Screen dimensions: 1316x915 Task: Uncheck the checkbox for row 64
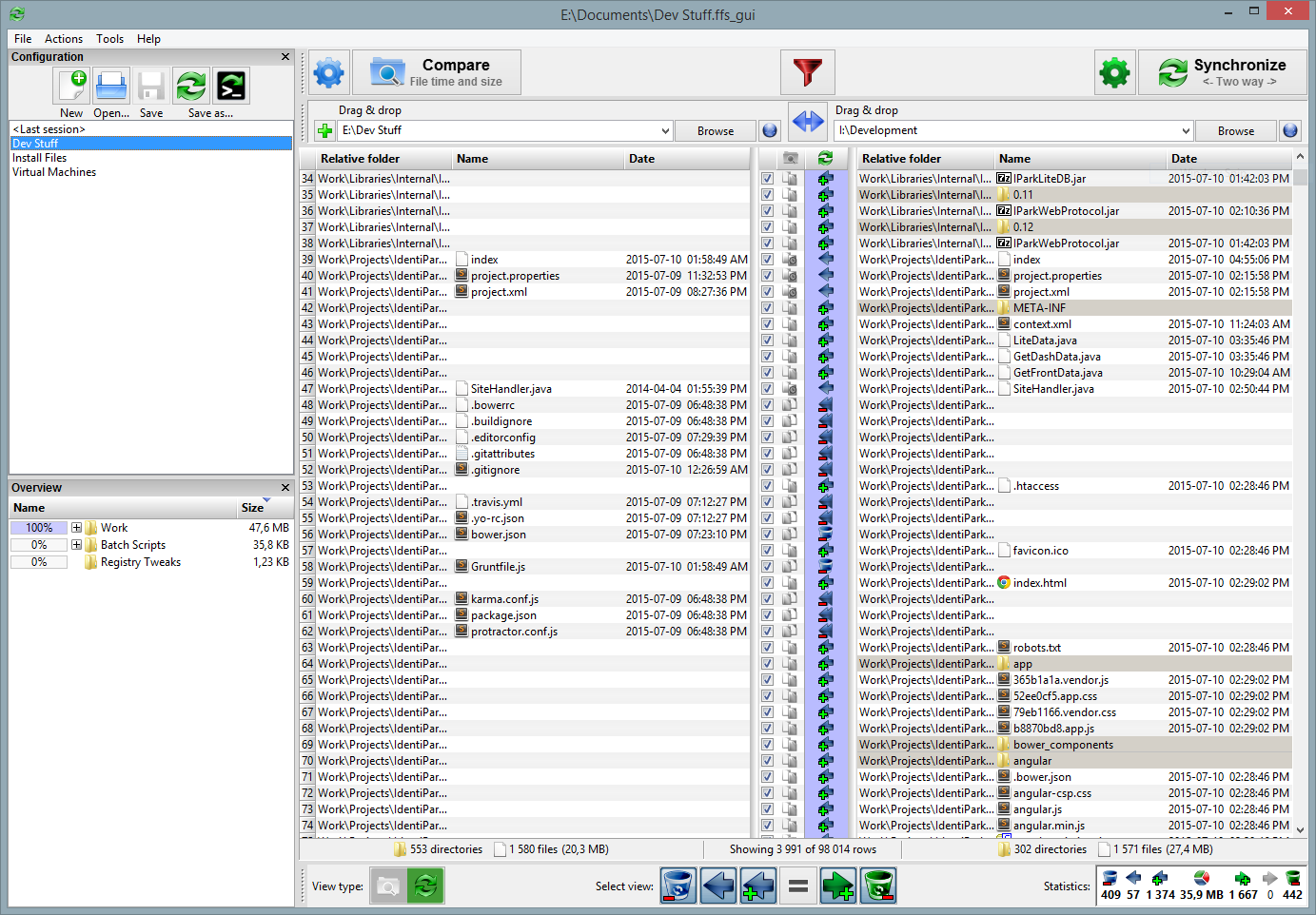tap(767, 663)
